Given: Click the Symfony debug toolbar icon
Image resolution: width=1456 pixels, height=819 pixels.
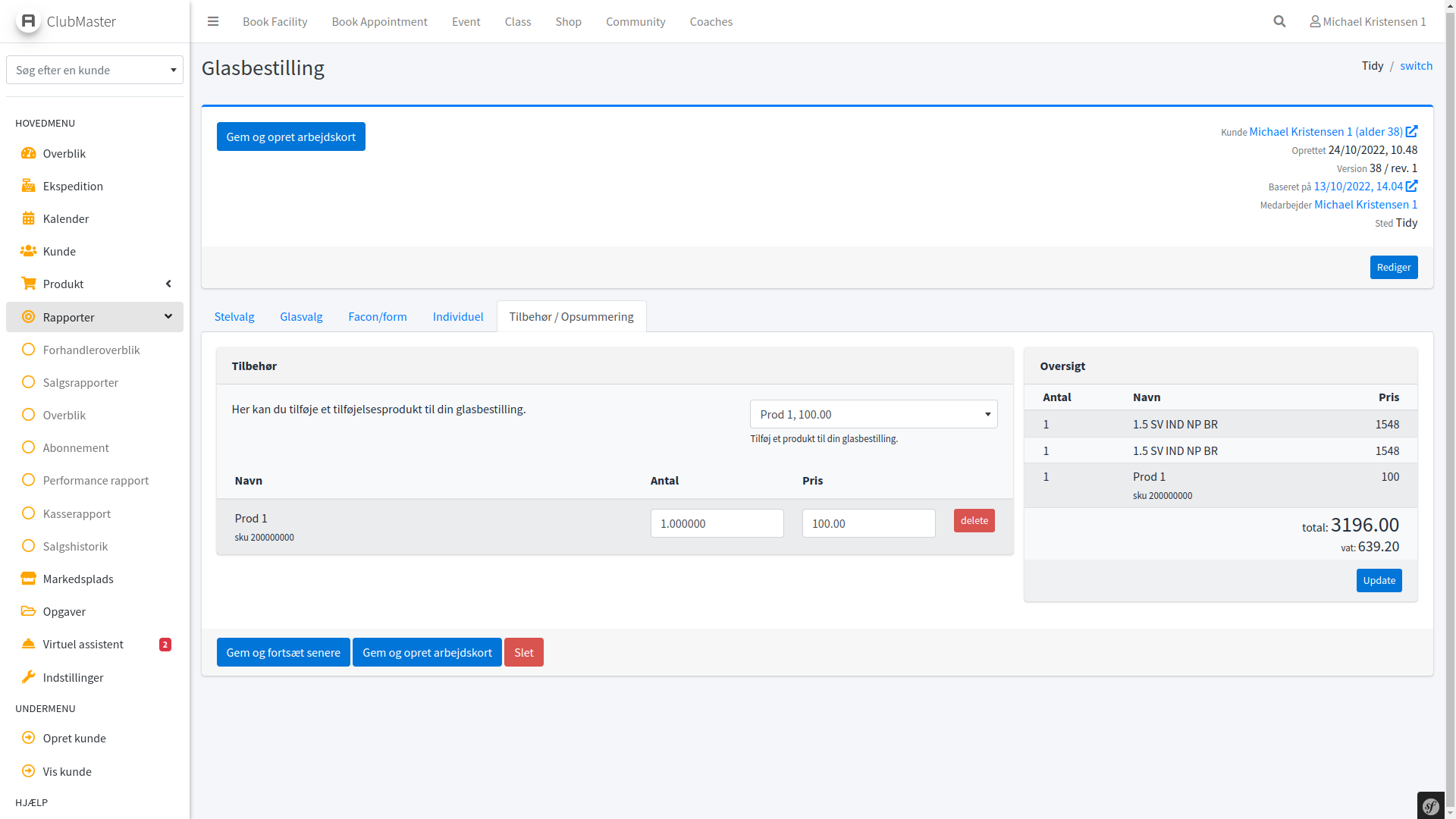Looking at the screenshot, I should [1431, 806].
